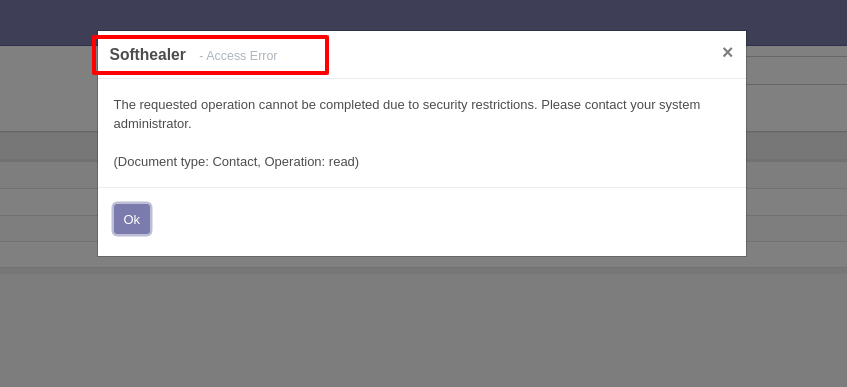Screen dimensions: 847x387
Task: Select the security restrictions message paragraph
Action: (407, 114)
